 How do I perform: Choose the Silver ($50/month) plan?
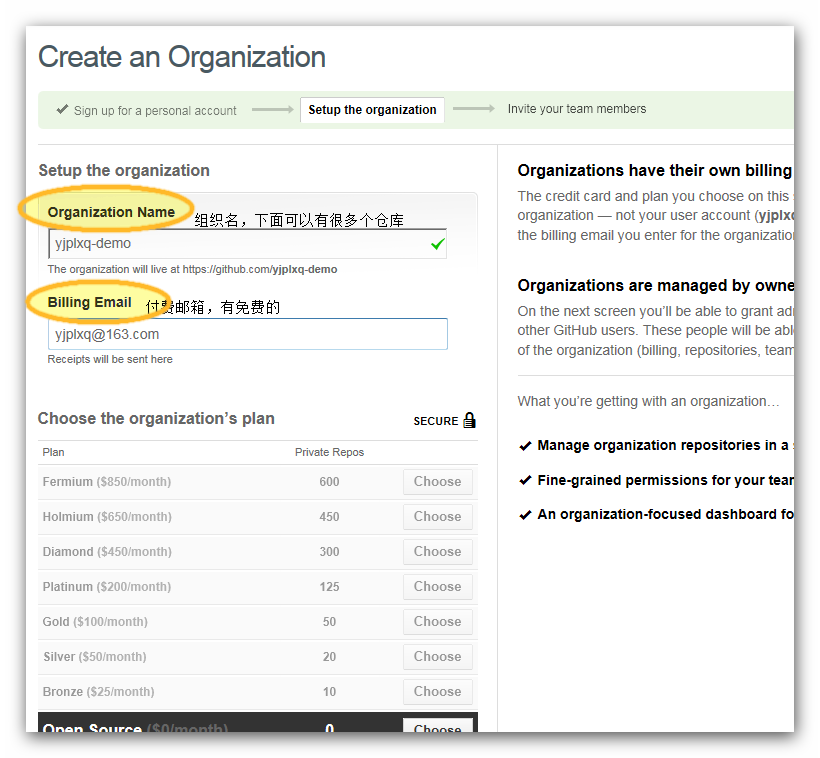438,657
